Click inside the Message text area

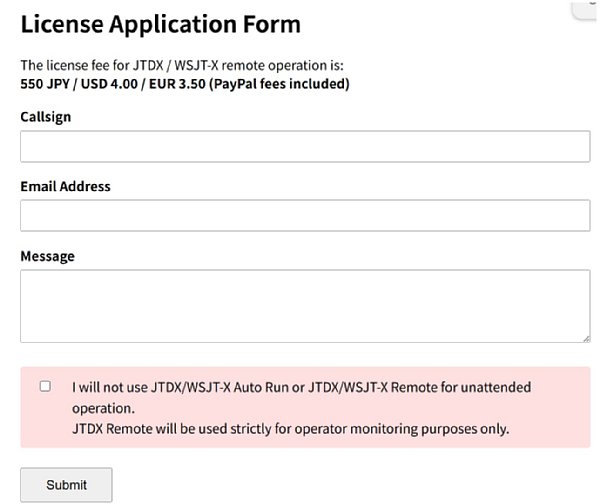point(305,306)
